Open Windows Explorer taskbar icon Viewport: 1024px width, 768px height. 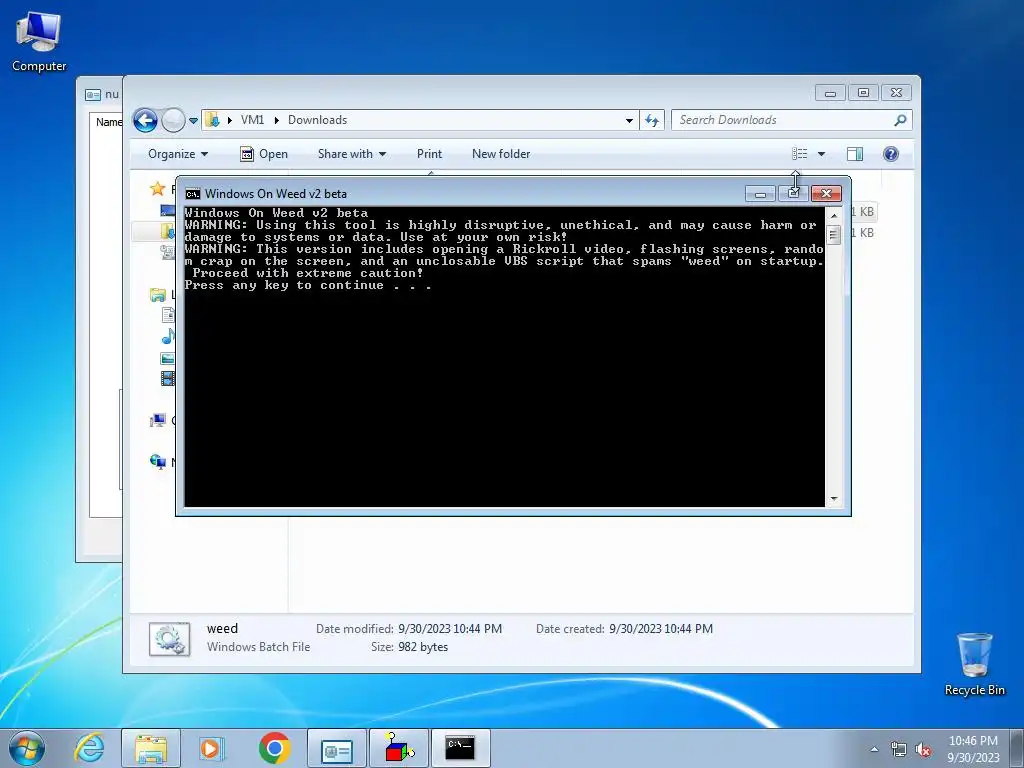point(151,748)
